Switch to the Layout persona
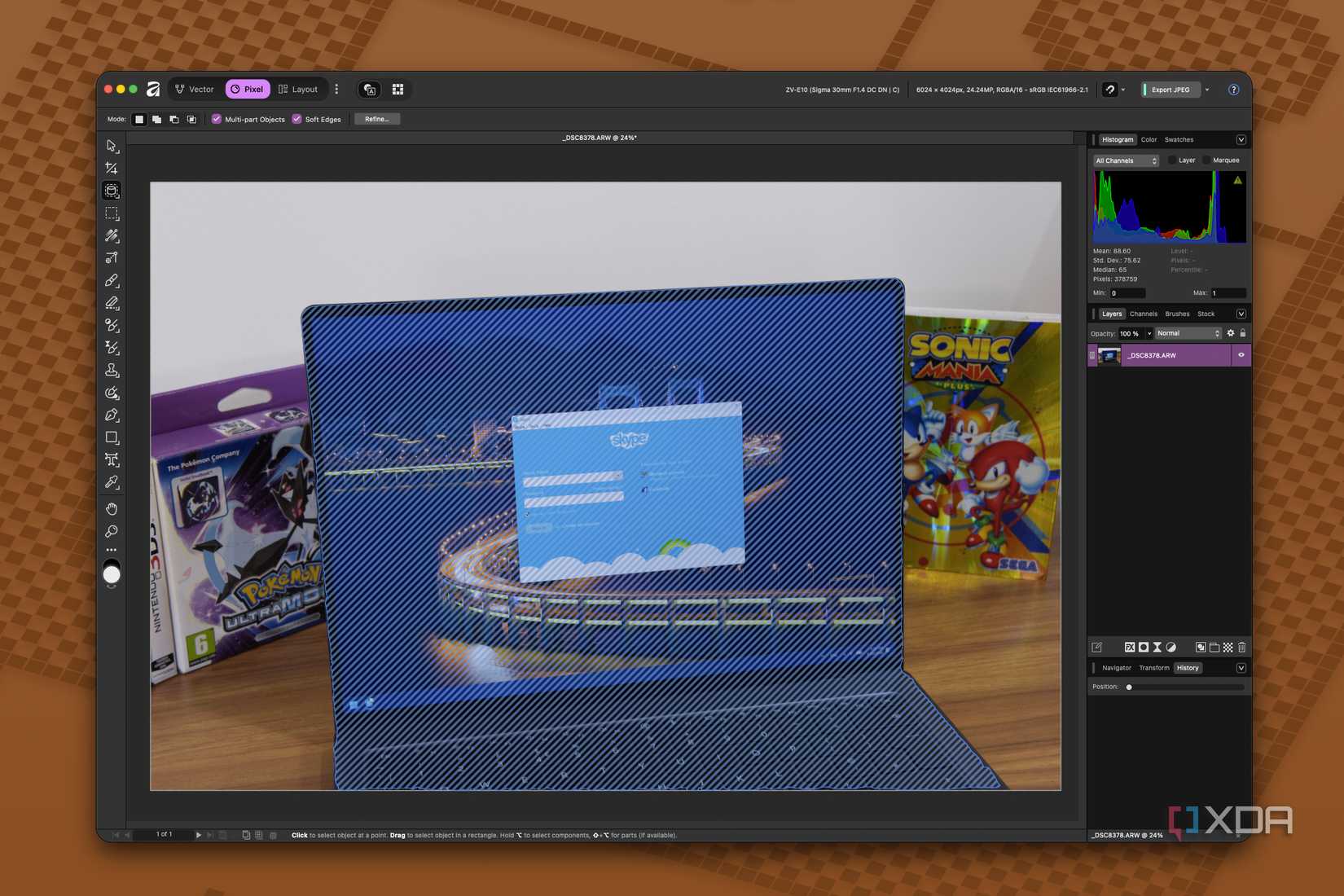 tap(298, 90)
